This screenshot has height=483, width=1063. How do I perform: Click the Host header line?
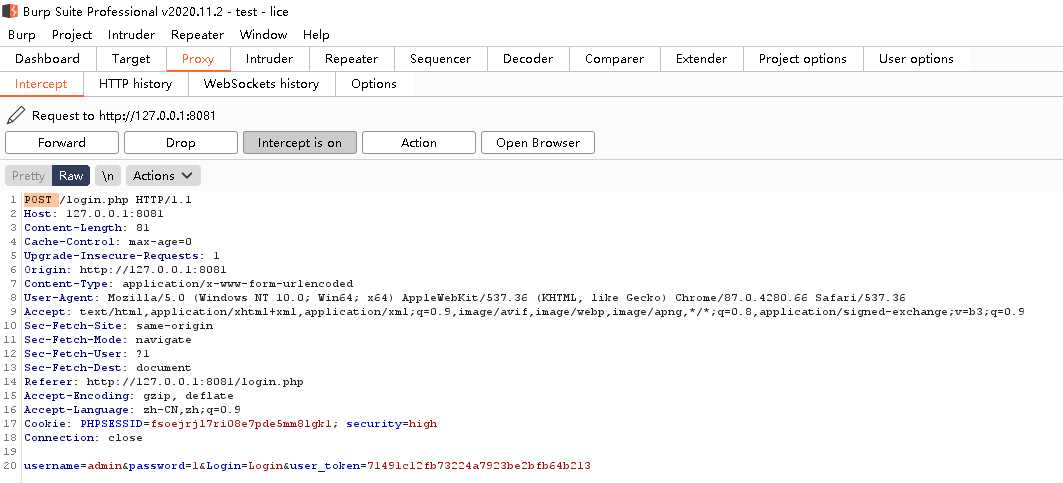pyautogui.click(x=94, y=214)
